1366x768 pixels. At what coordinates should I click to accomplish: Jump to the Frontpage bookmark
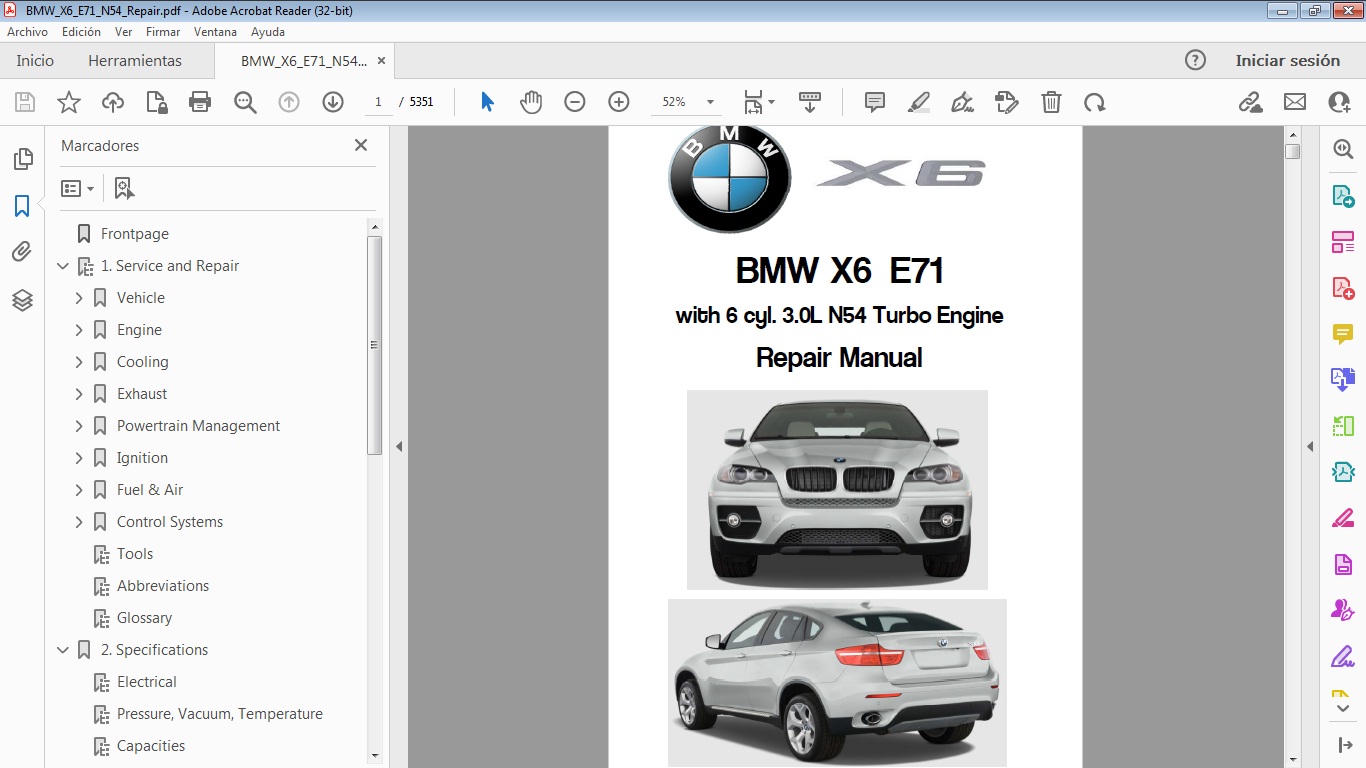pos(135,234)
